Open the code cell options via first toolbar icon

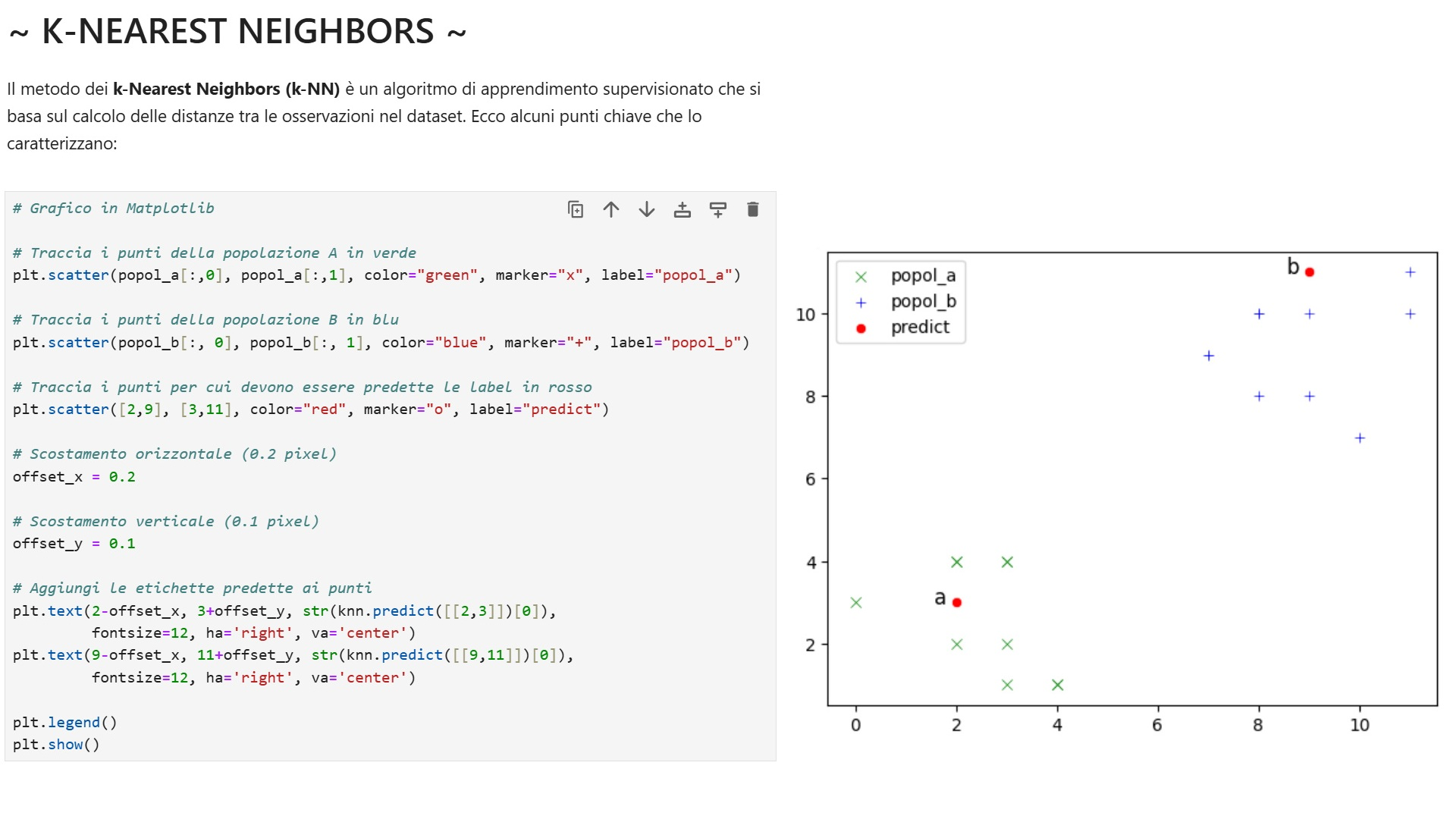(x=576, y=209)
